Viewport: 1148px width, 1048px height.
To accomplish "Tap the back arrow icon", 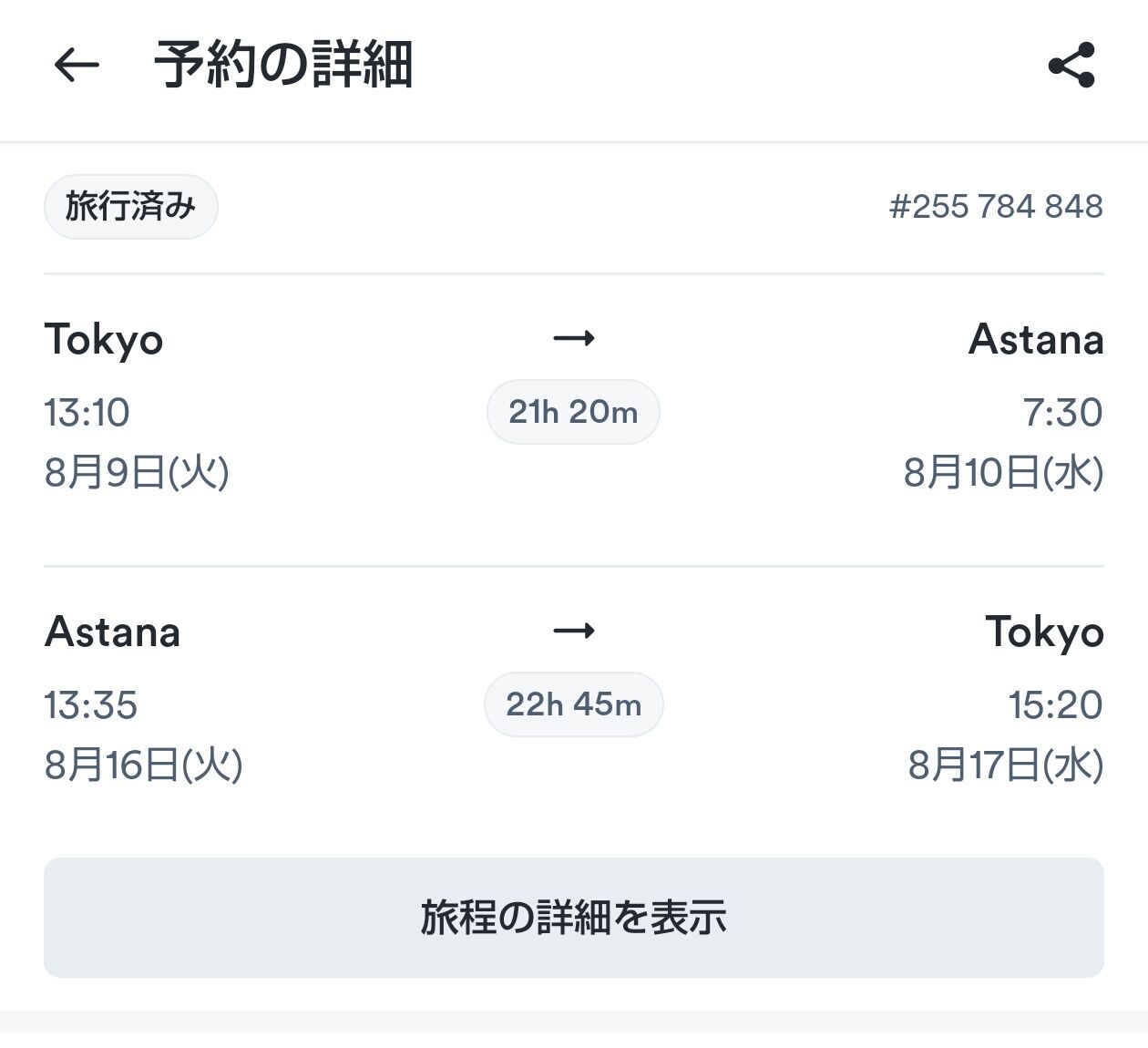I will click(x=77, y=65).
